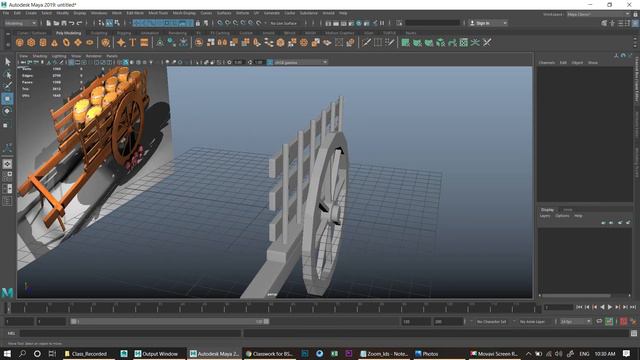This screenshot has width=640, height=360.
Task: Open the Sign In dropdown
Action: click(488, 23)
